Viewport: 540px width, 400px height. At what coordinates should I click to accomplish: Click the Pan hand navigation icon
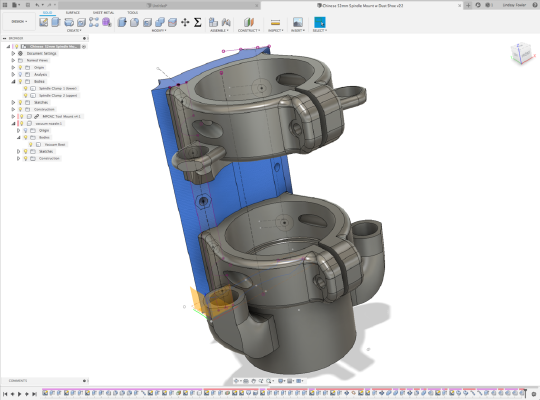(x=253, y=381)
